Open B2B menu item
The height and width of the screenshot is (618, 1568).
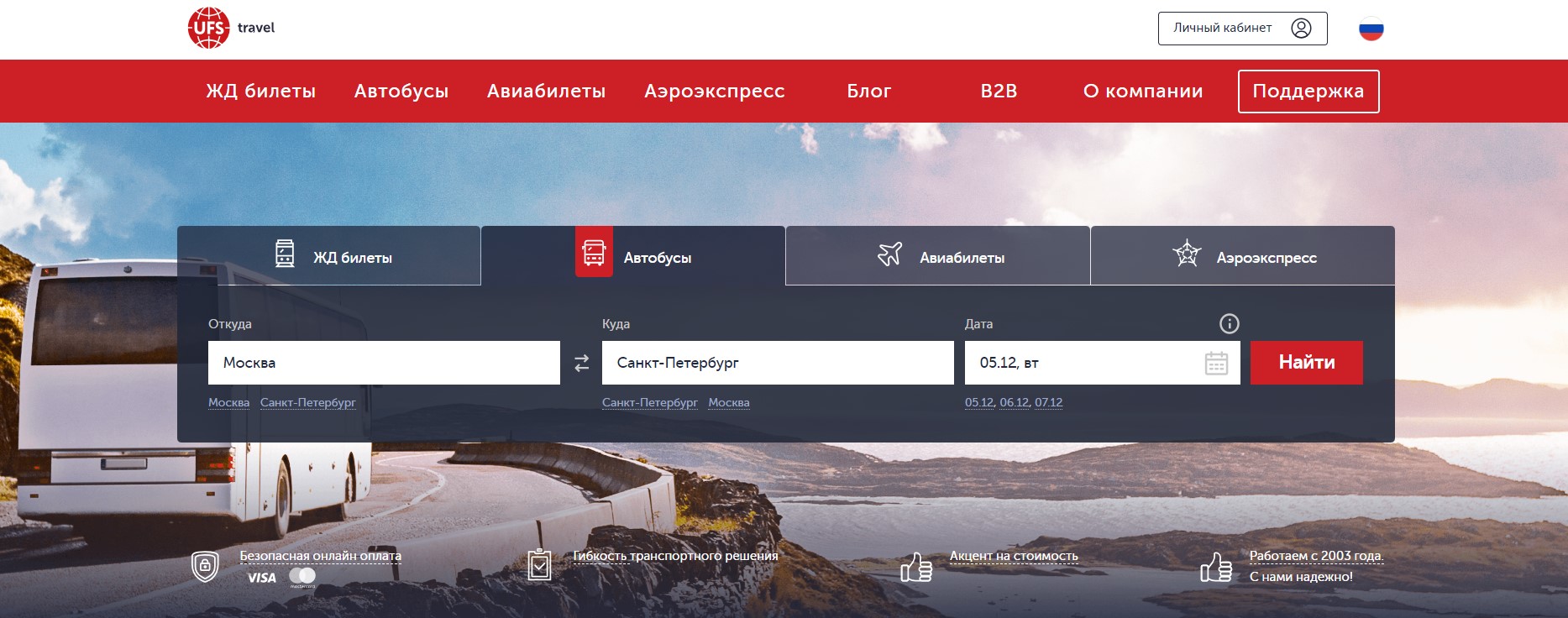tap(999, 91)
